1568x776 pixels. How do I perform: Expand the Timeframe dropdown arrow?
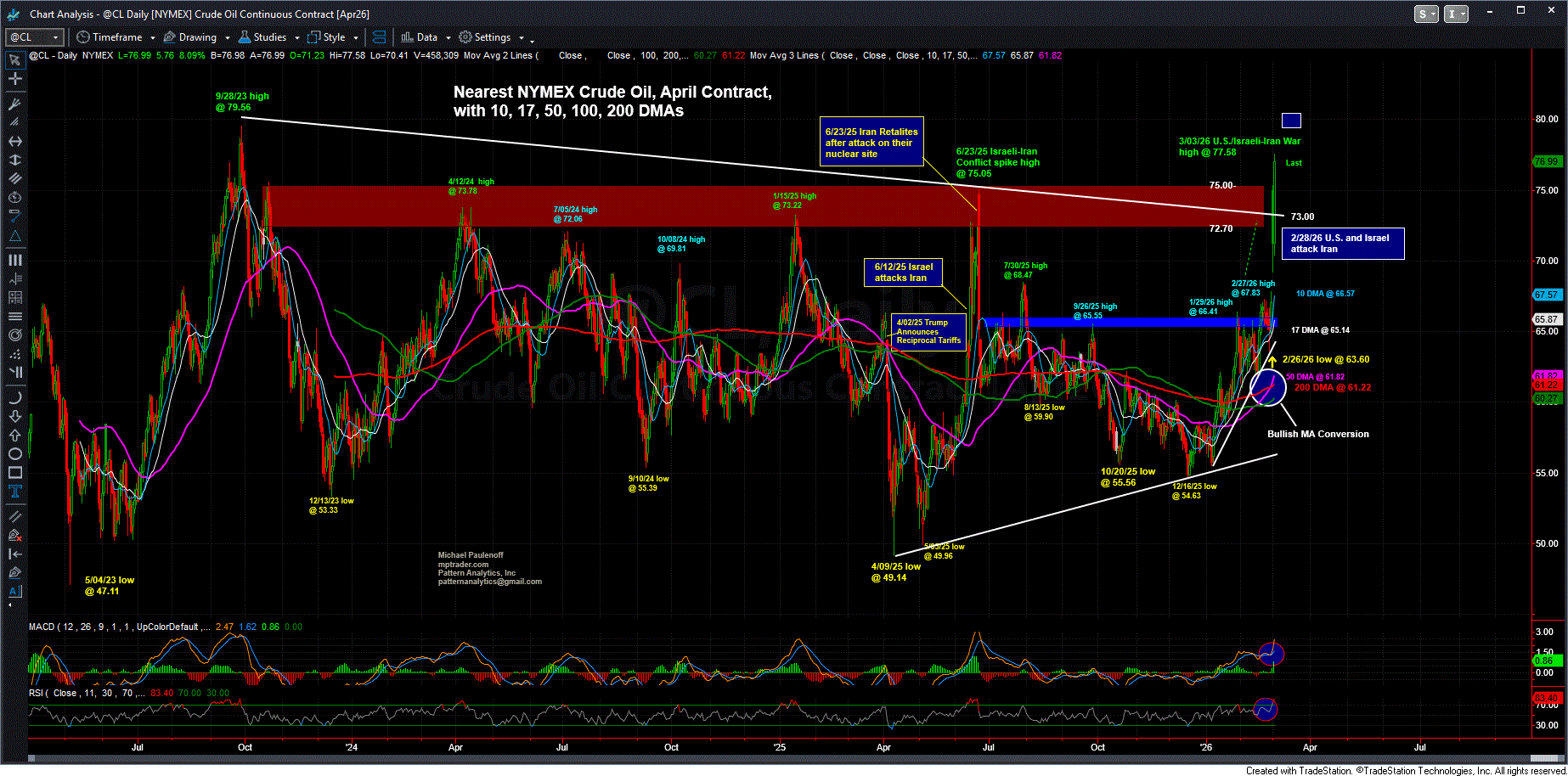click(153, 37)
